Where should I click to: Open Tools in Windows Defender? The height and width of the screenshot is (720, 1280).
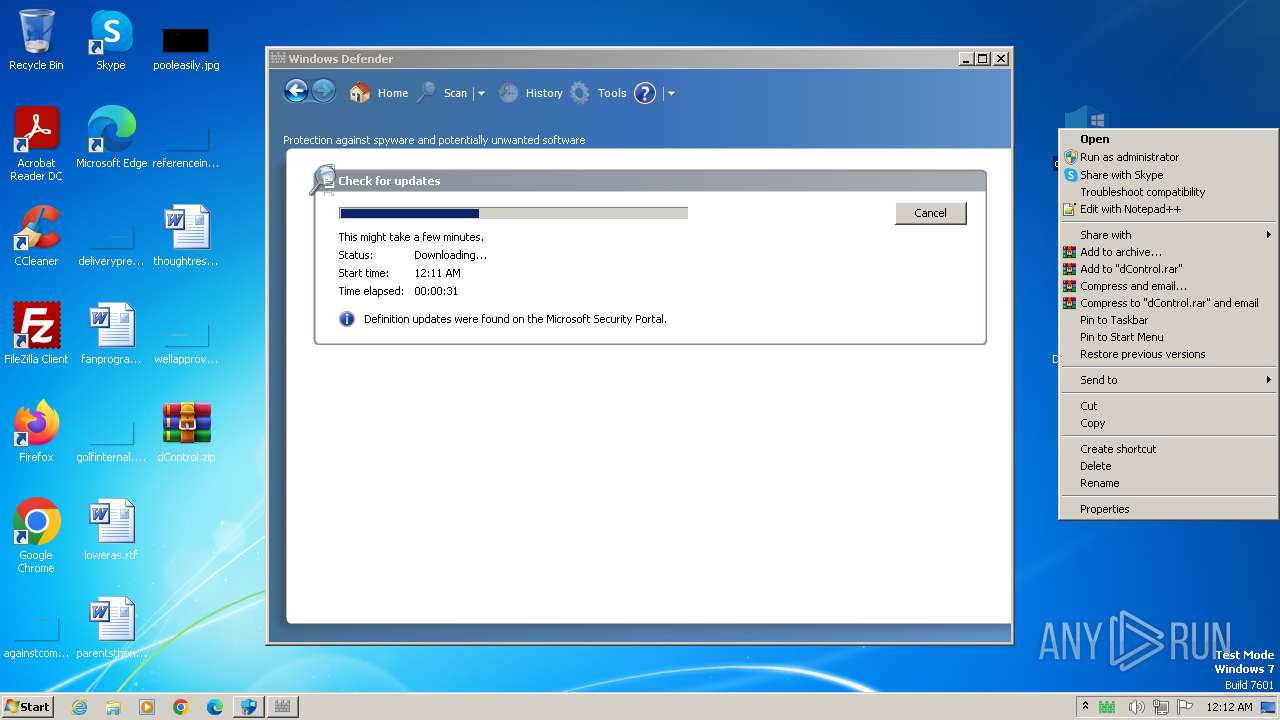(x=598, y=93)
